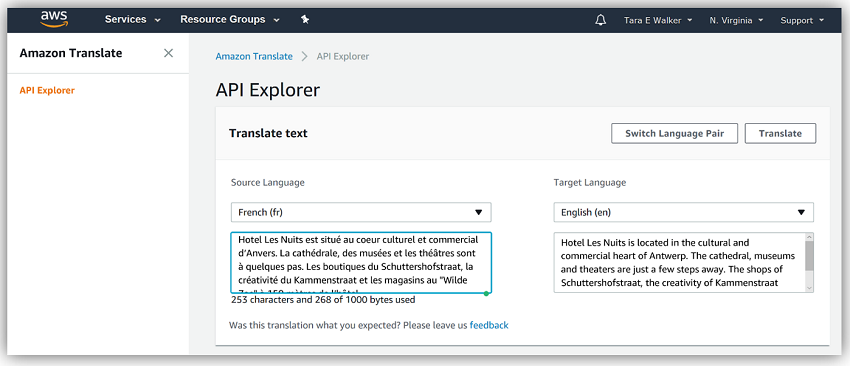Open the Tara E Walker account menu

658,21
